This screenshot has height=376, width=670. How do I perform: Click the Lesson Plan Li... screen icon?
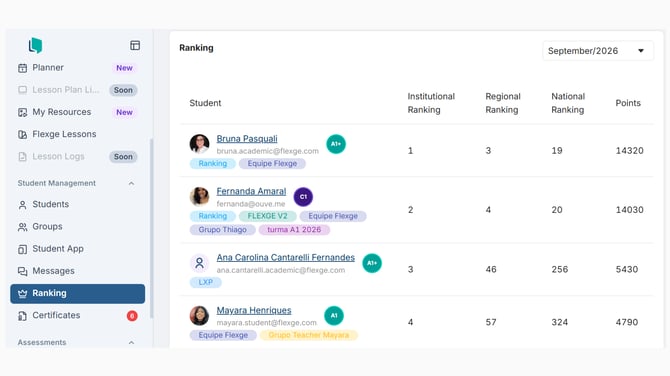tap(23, 90)
